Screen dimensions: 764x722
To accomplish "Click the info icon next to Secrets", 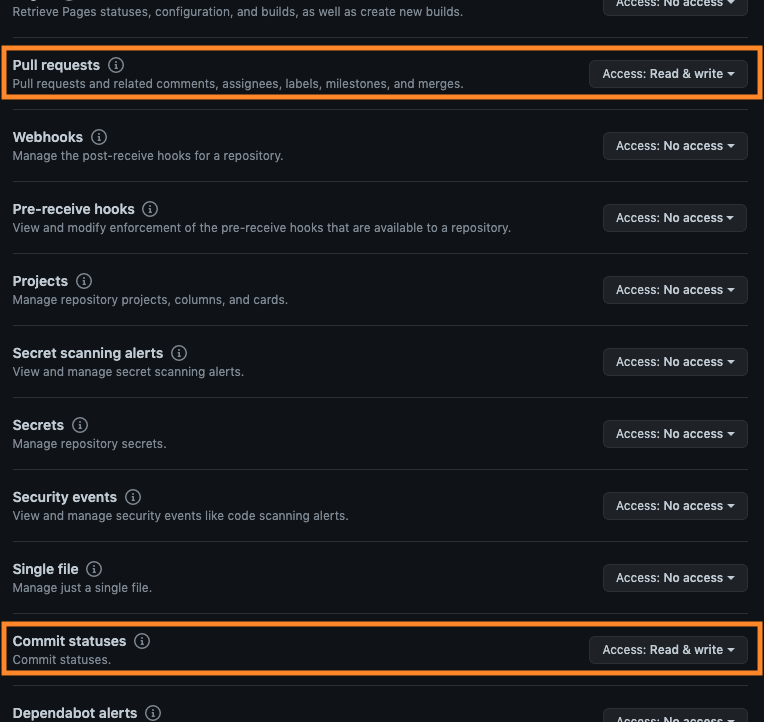I will [80, 425].
